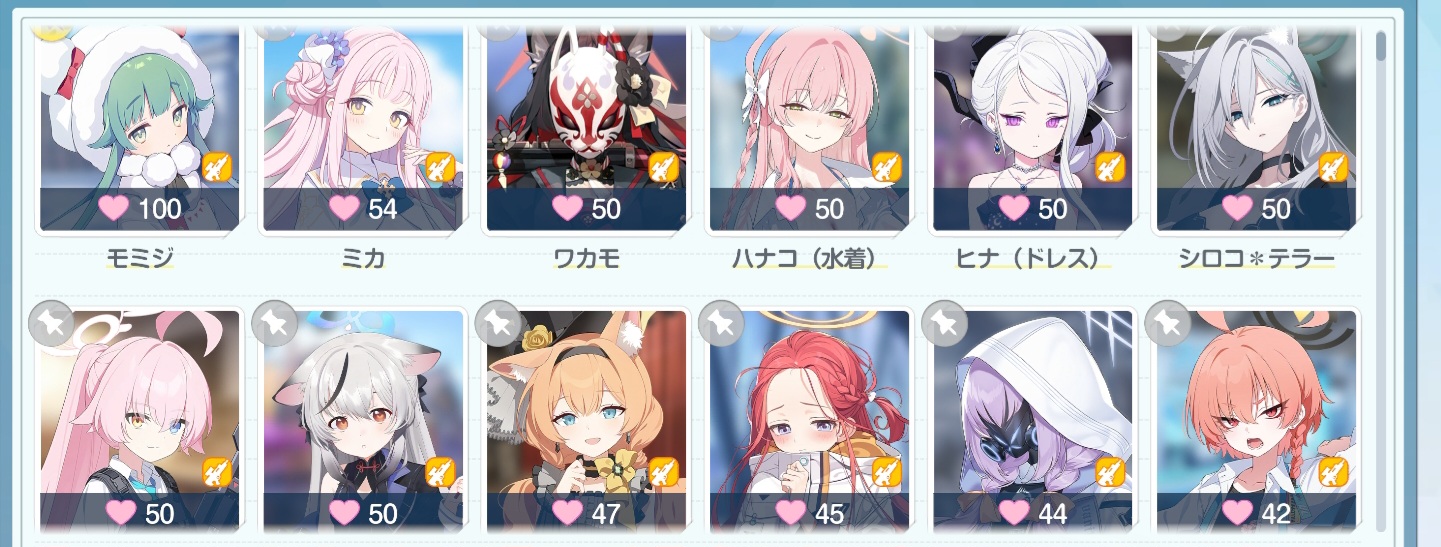Click the gold weapon badge on ワカモ card

pos(664,167)
